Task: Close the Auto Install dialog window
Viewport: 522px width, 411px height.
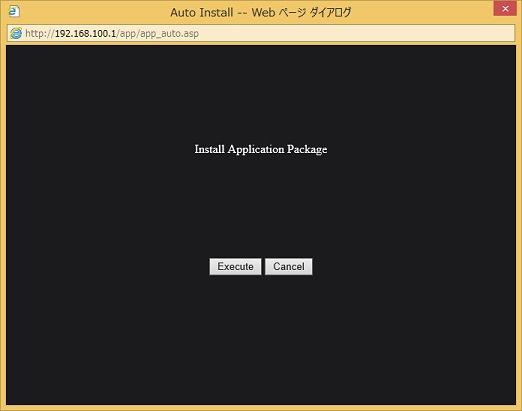Action: coord(505,8)
